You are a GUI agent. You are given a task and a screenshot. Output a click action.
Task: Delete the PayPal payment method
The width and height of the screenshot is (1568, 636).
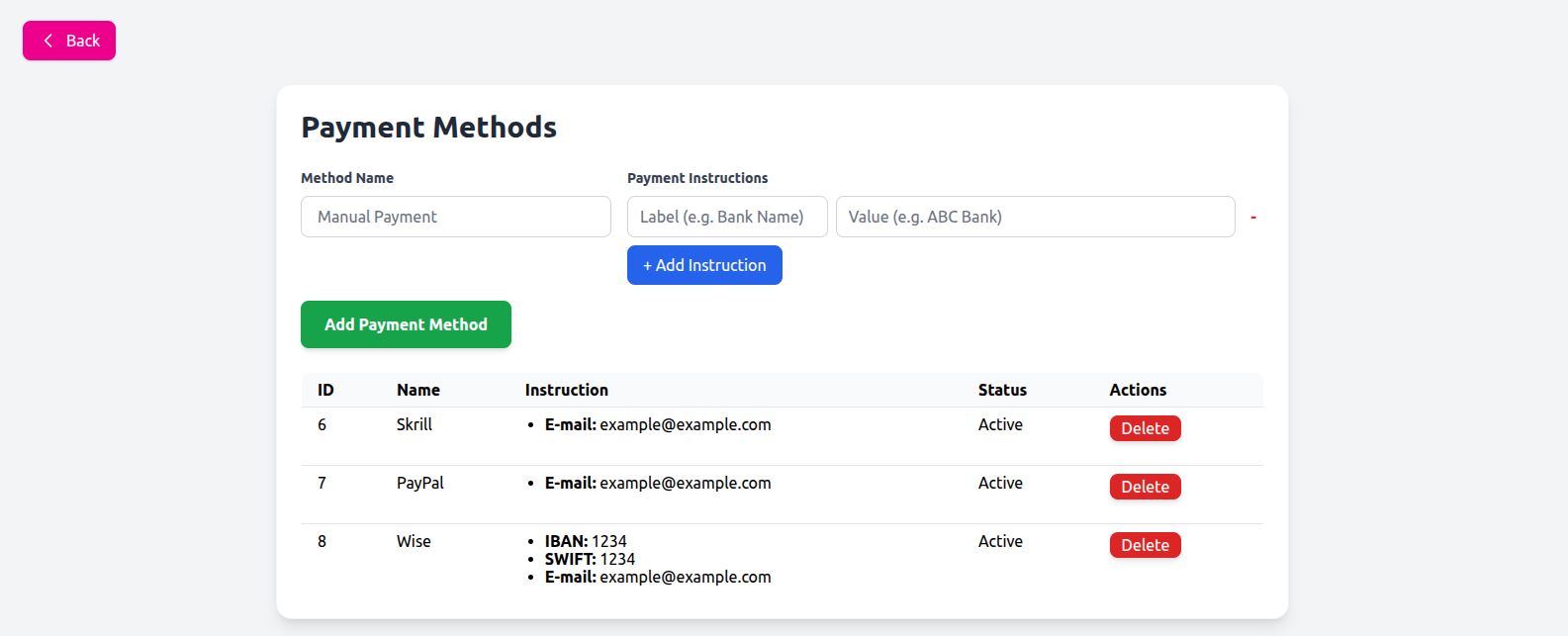pyautogui.click(x=1145, y=487)
